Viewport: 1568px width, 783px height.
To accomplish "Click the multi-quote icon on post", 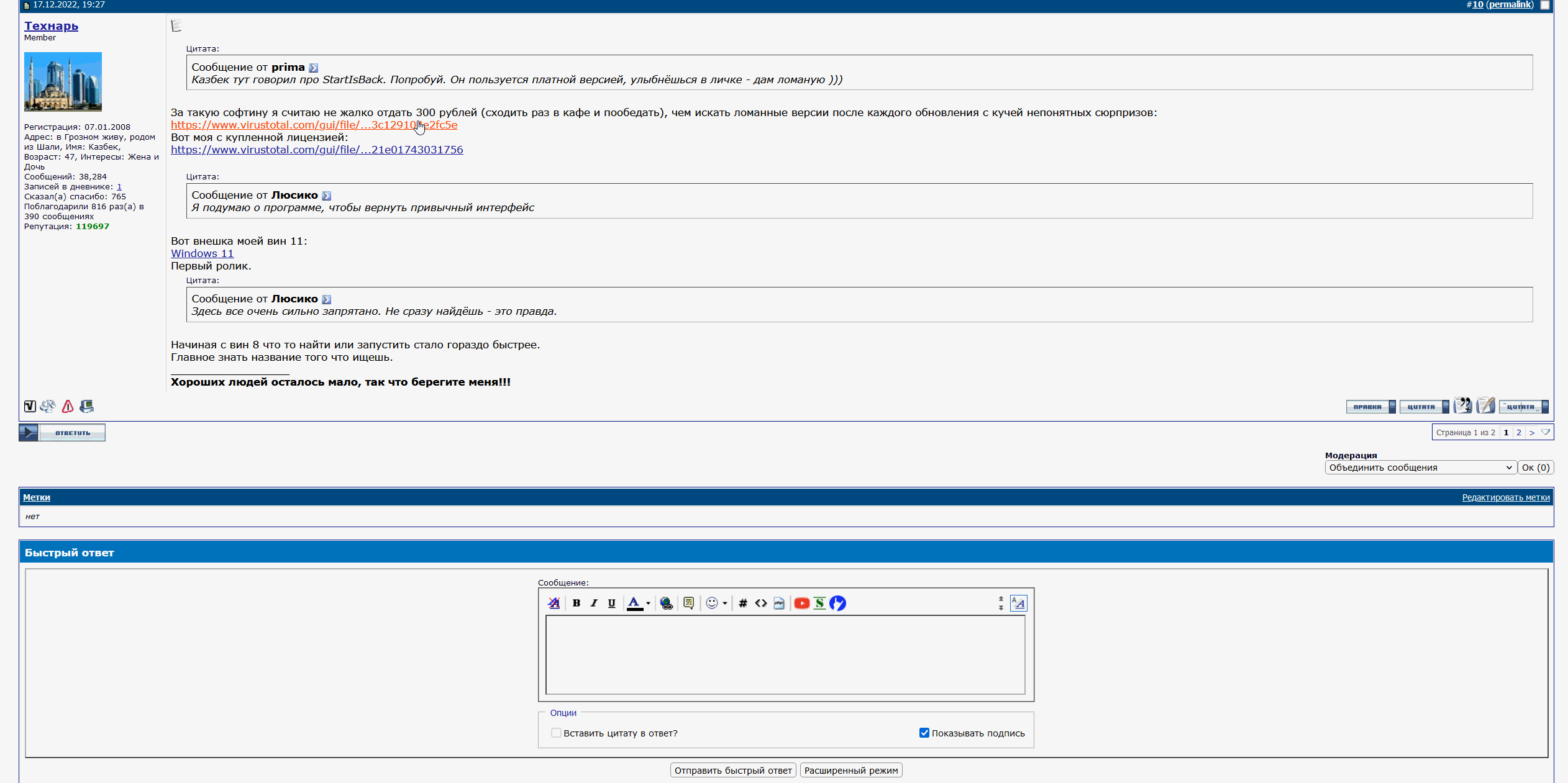I will [x=1462, y=406].
